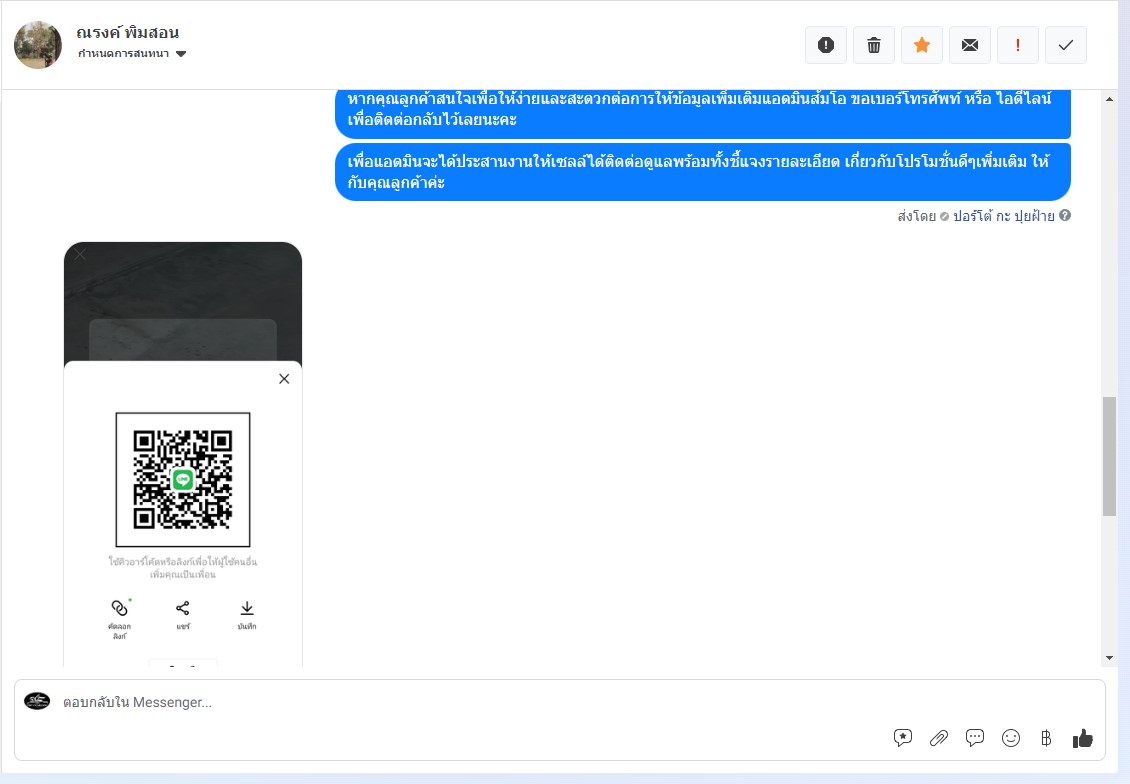Image resolution: width=1130 pixels, height=784 pixels.
Task: Toggle the orange star follow-up flag
Action: coord(922,45)
